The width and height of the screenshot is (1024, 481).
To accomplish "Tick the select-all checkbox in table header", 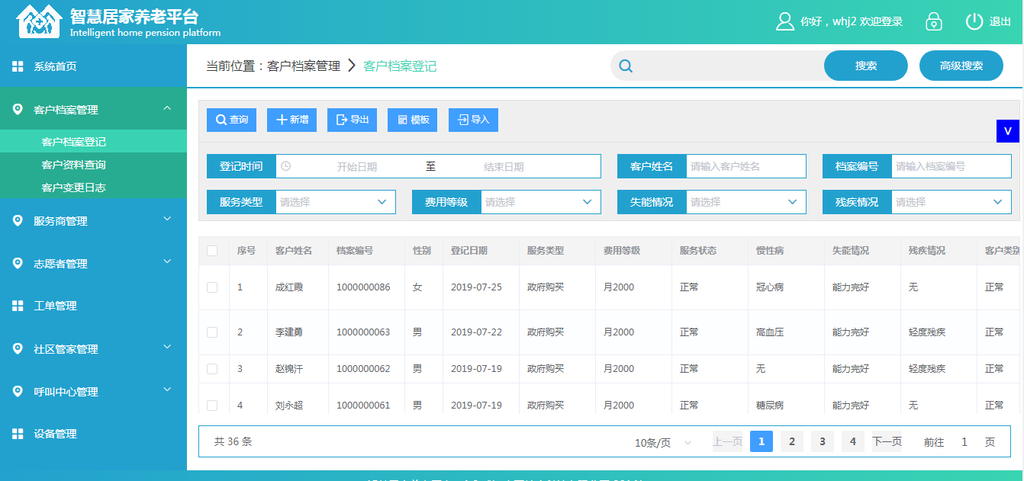I will coord(212,250).
